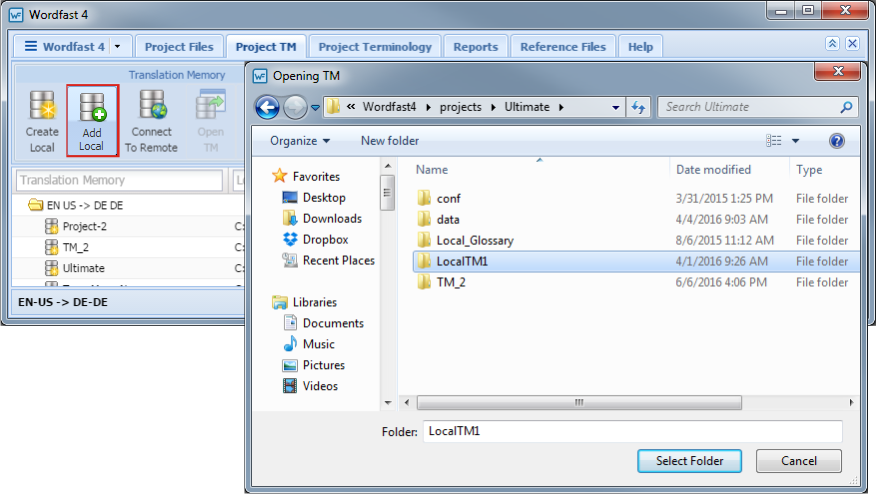This screenshot has width=876, height=494.
Task: Open the blue Help question-mark icon
Action: pos(836,141)
